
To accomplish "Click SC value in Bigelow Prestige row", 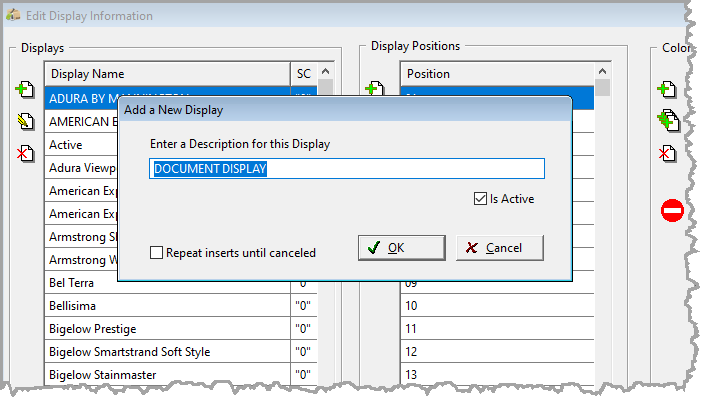I will (303, 329).
